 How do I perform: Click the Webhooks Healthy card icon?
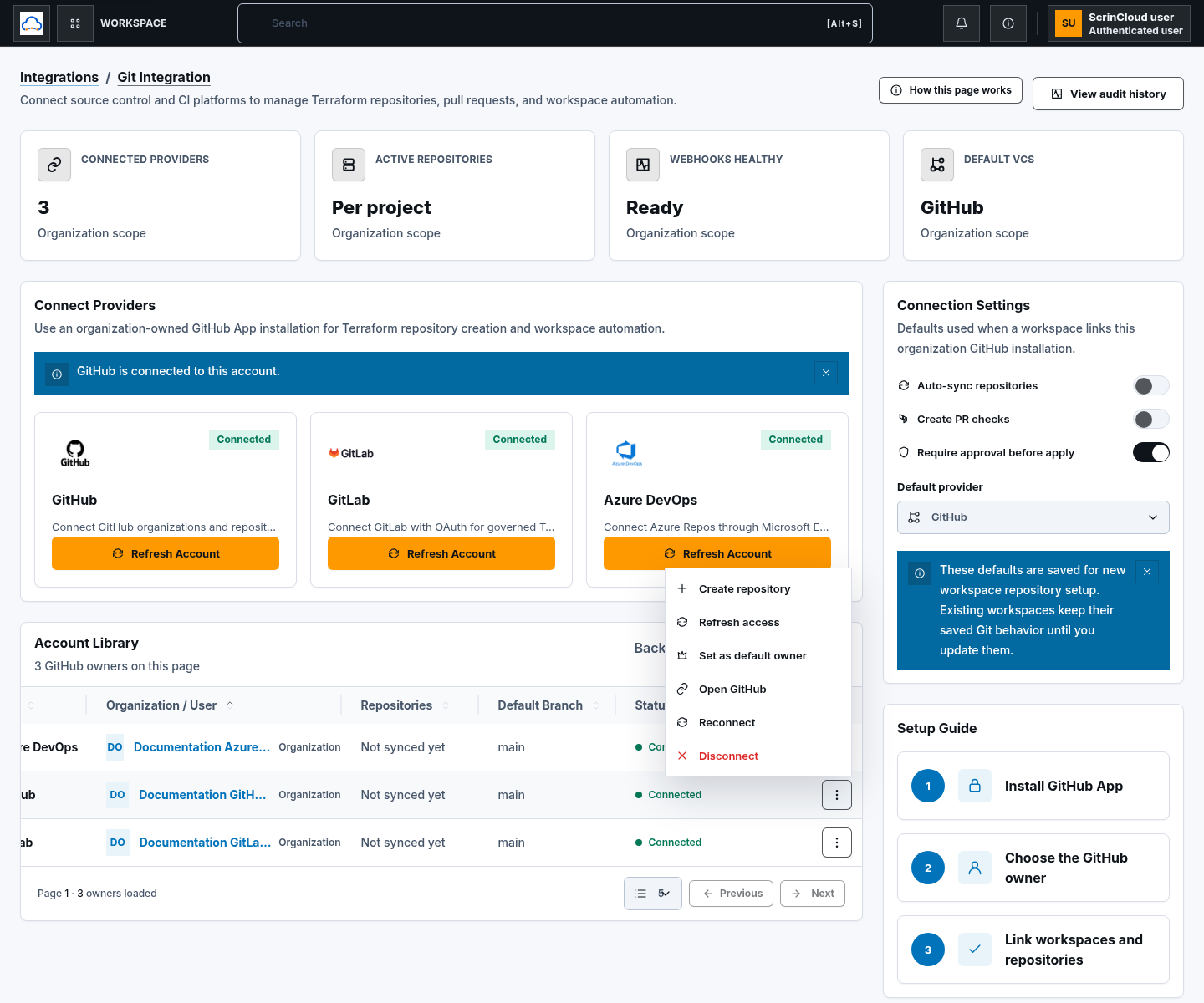pos(643,165)
